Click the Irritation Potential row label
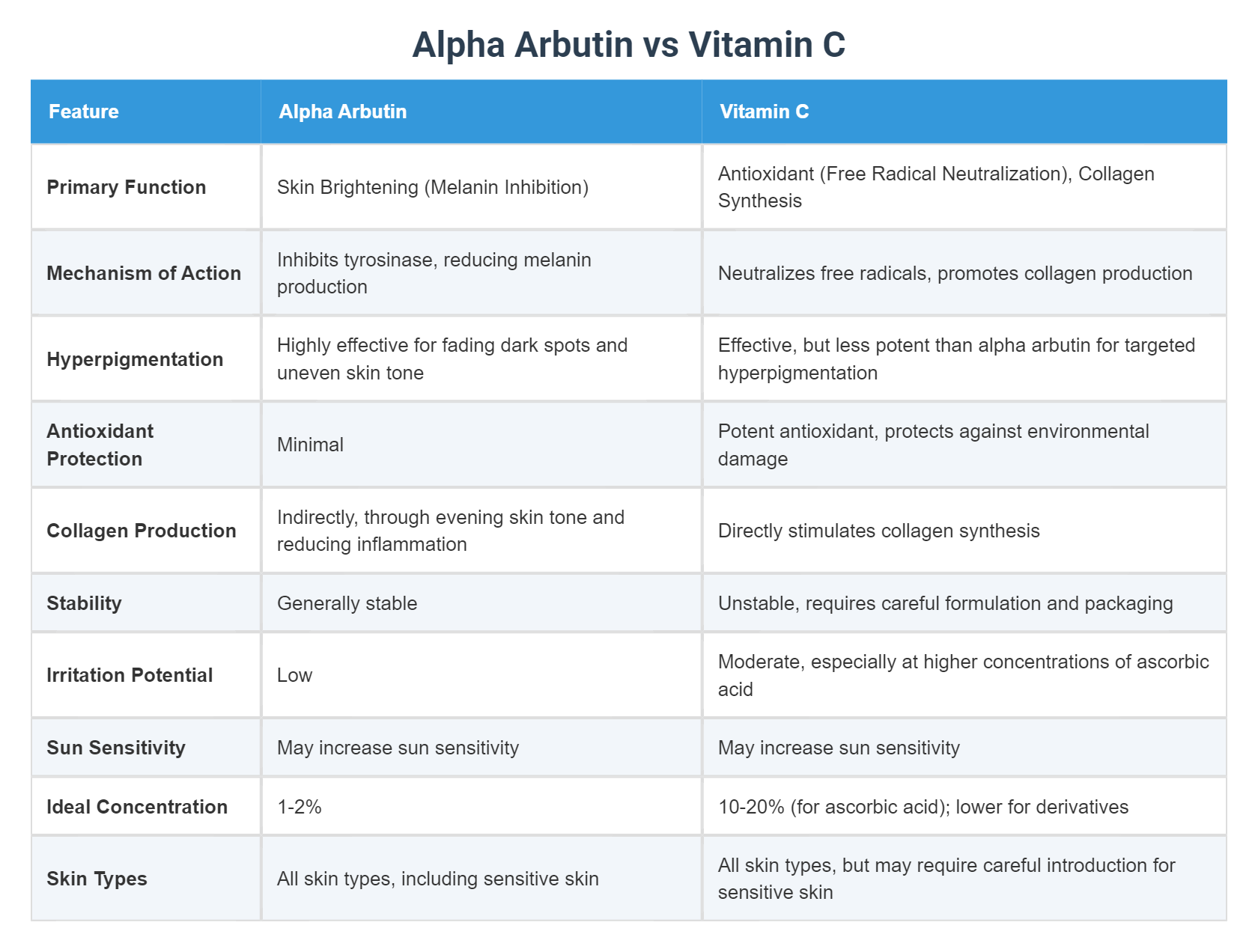Screen dimensions: 1258x952 pos(130,675)
